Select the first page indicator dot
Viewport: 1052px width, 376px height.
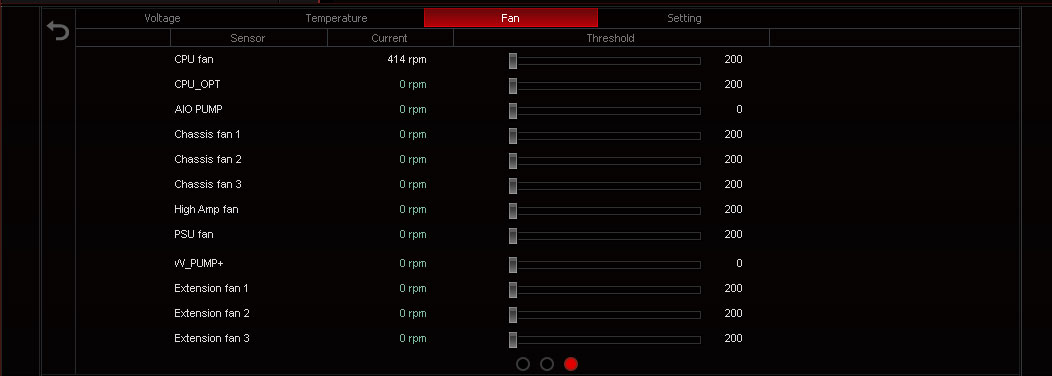pos(523,364)
